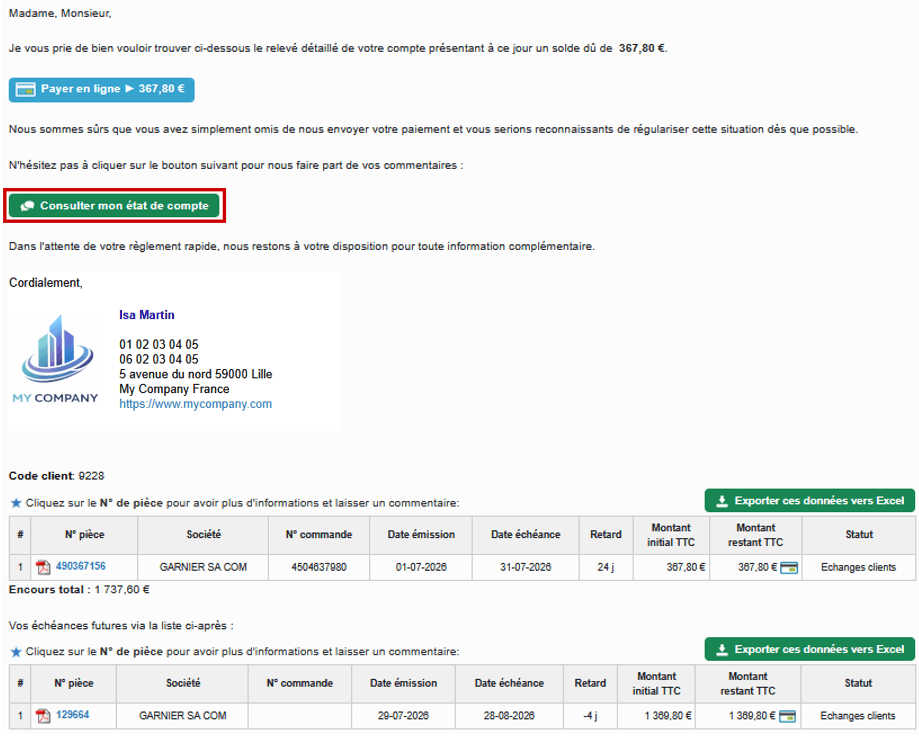Screen dimensions: 919x736
Task: Click the payment card icon beside 367,80 € remaining
Action: click(x=789, y=567)
